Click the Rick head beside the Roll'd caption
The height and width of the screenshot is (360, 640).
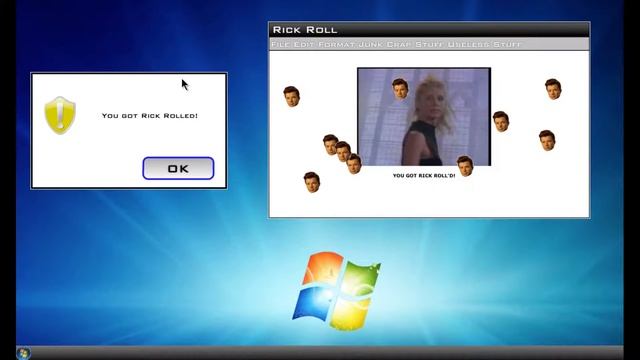tap(465, 166)
